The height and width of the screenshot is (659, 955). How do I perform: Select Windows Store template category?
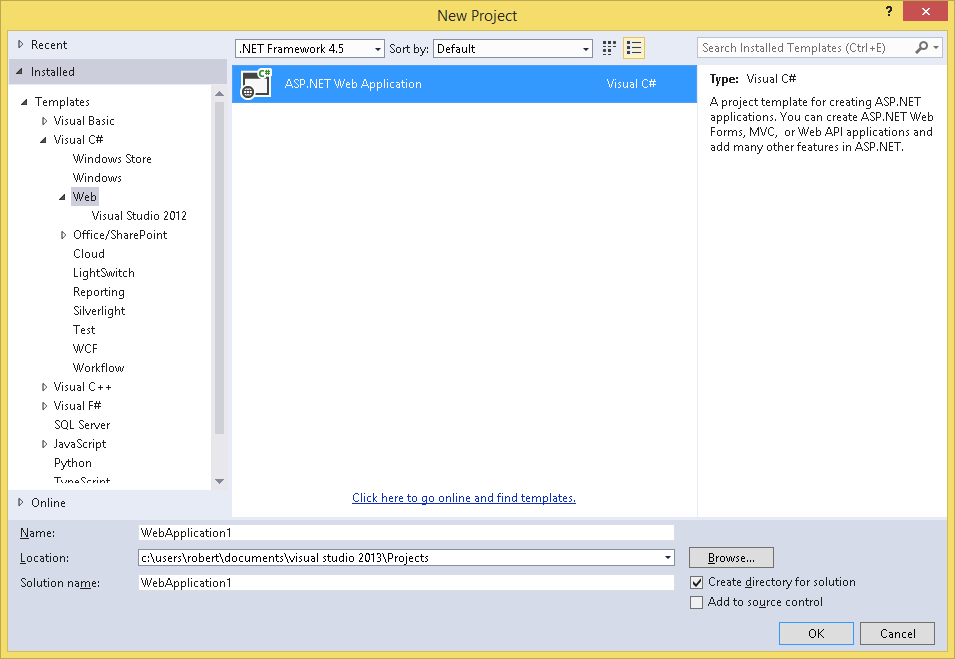pos(112,159)
